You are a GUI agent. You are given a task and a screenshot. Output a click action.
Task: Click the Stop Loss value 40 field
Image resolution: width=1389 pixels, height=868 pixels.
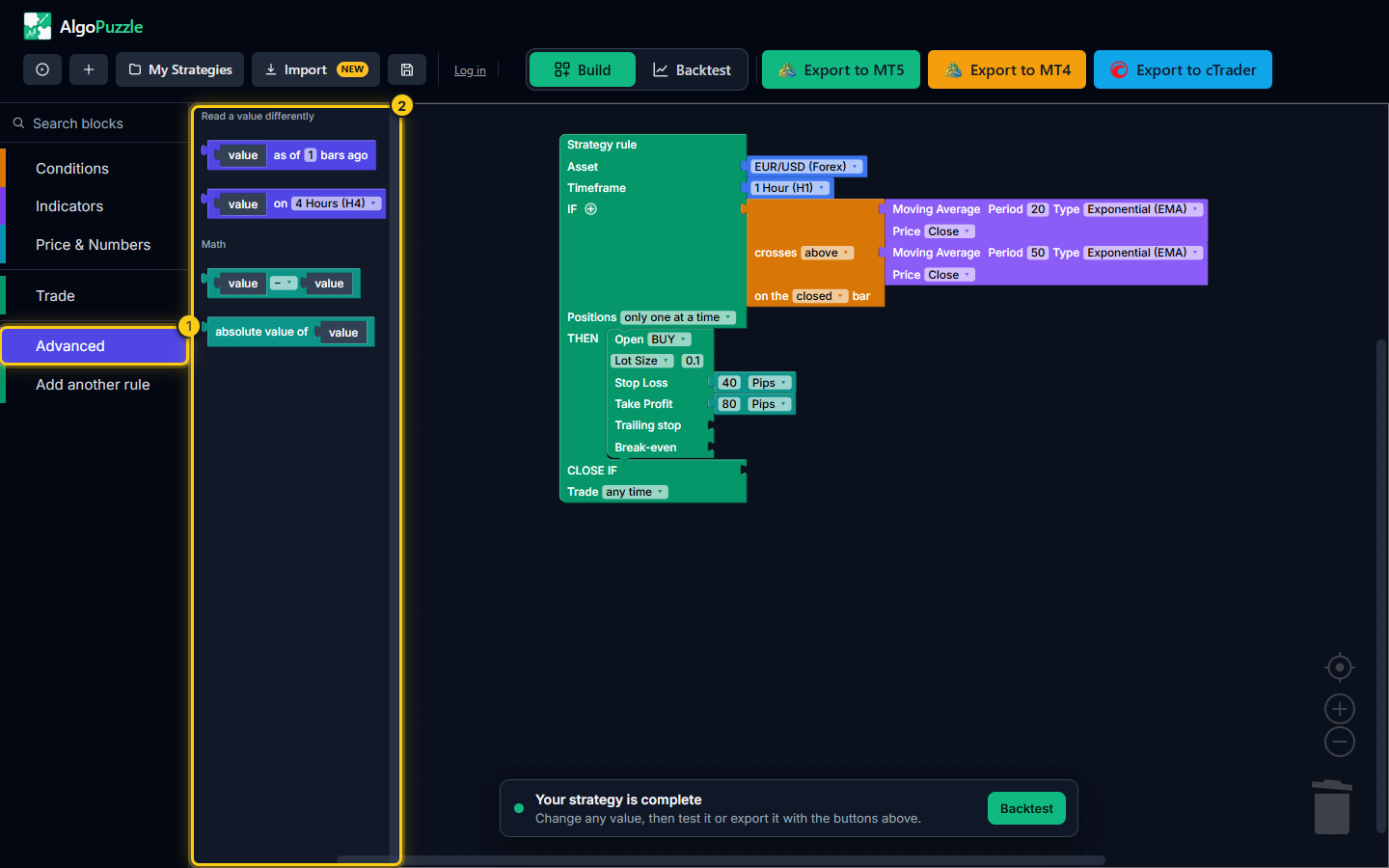click(x=729, y=383)
